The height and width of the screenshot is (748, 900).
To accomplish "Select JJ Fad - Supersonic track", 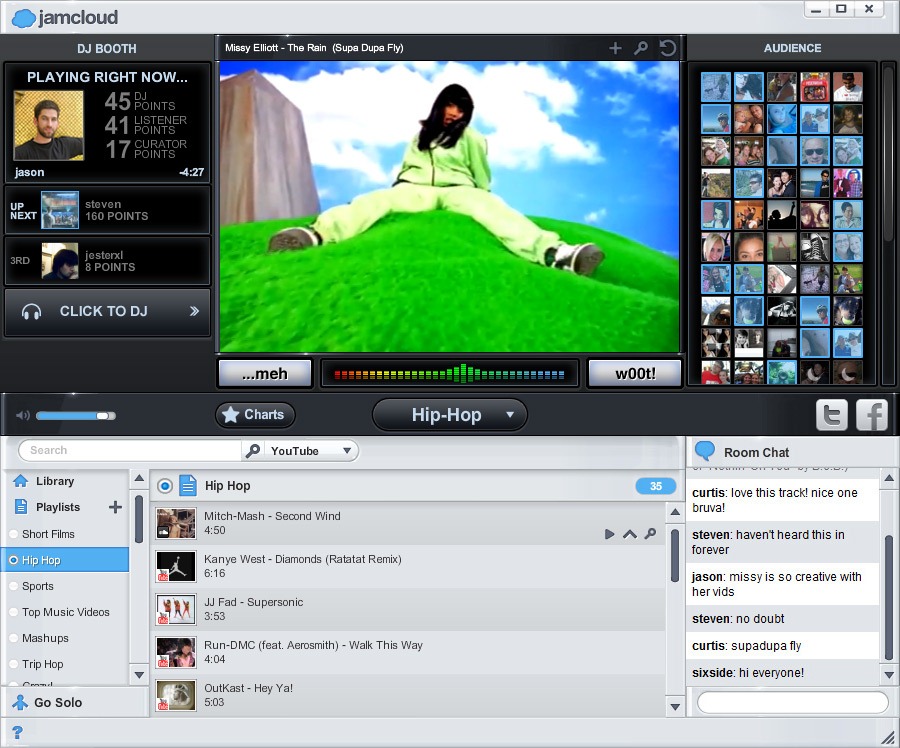I will [408, 609].
